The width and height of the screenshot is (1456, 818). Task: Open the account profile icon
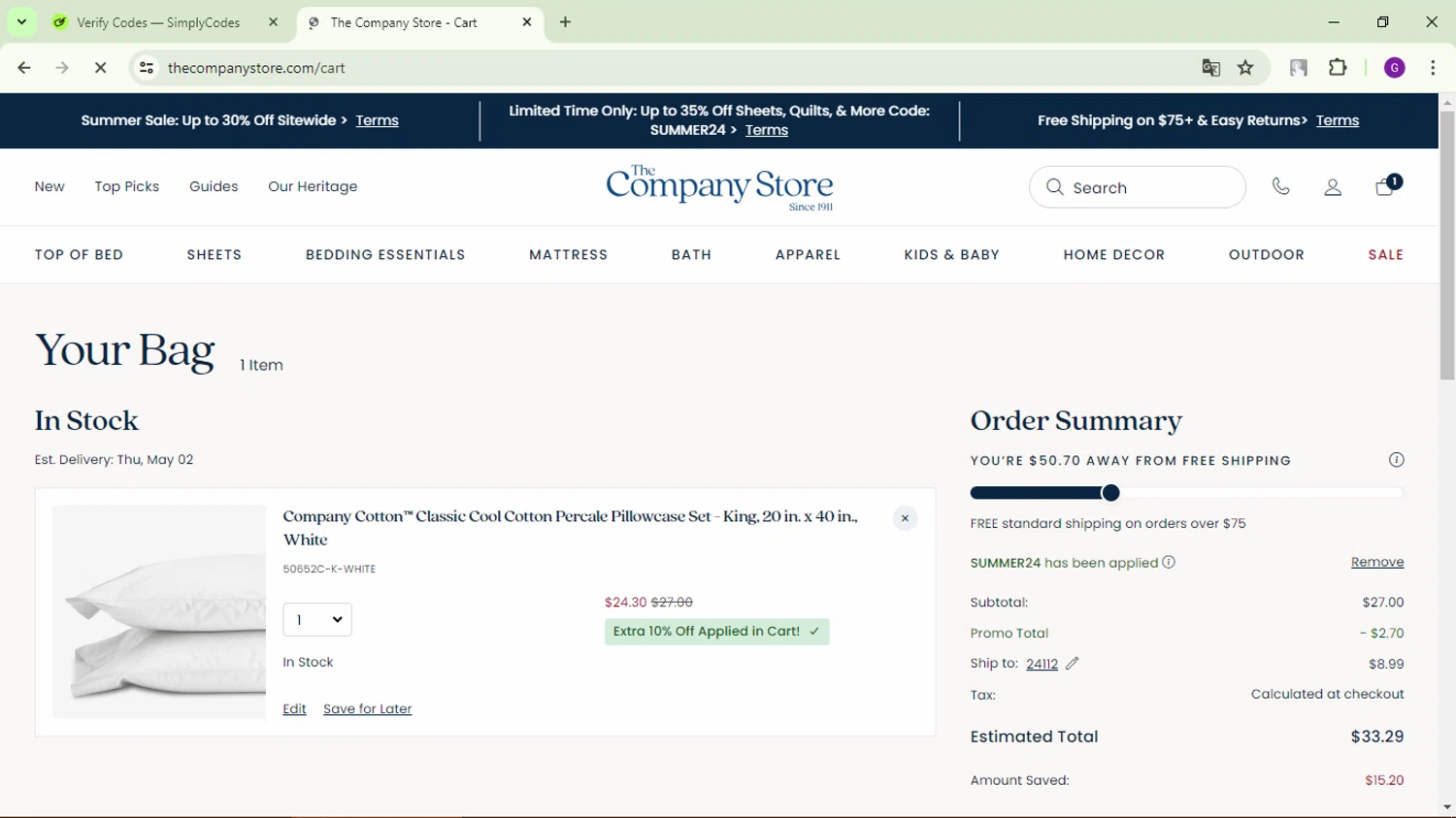click(1333, 187)
